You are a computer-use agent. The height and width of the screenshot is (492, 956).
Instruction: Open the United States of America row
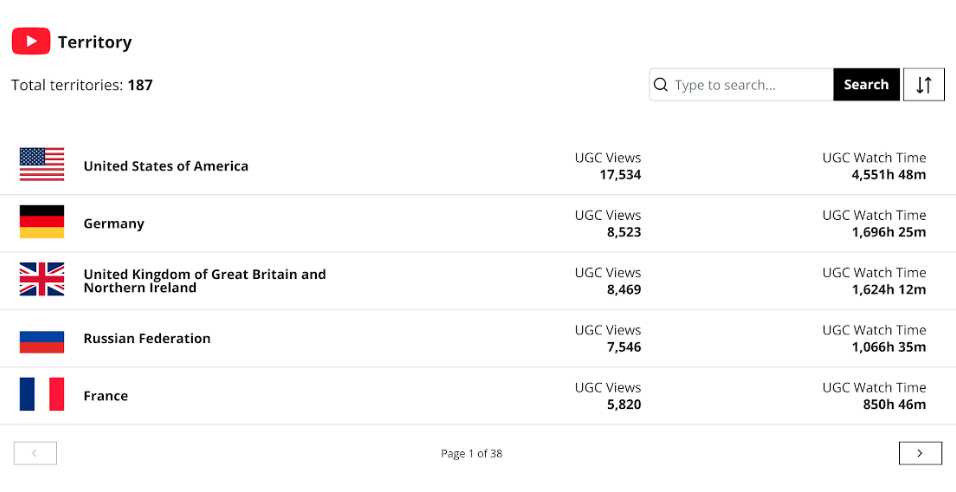(x=478, y=166)
